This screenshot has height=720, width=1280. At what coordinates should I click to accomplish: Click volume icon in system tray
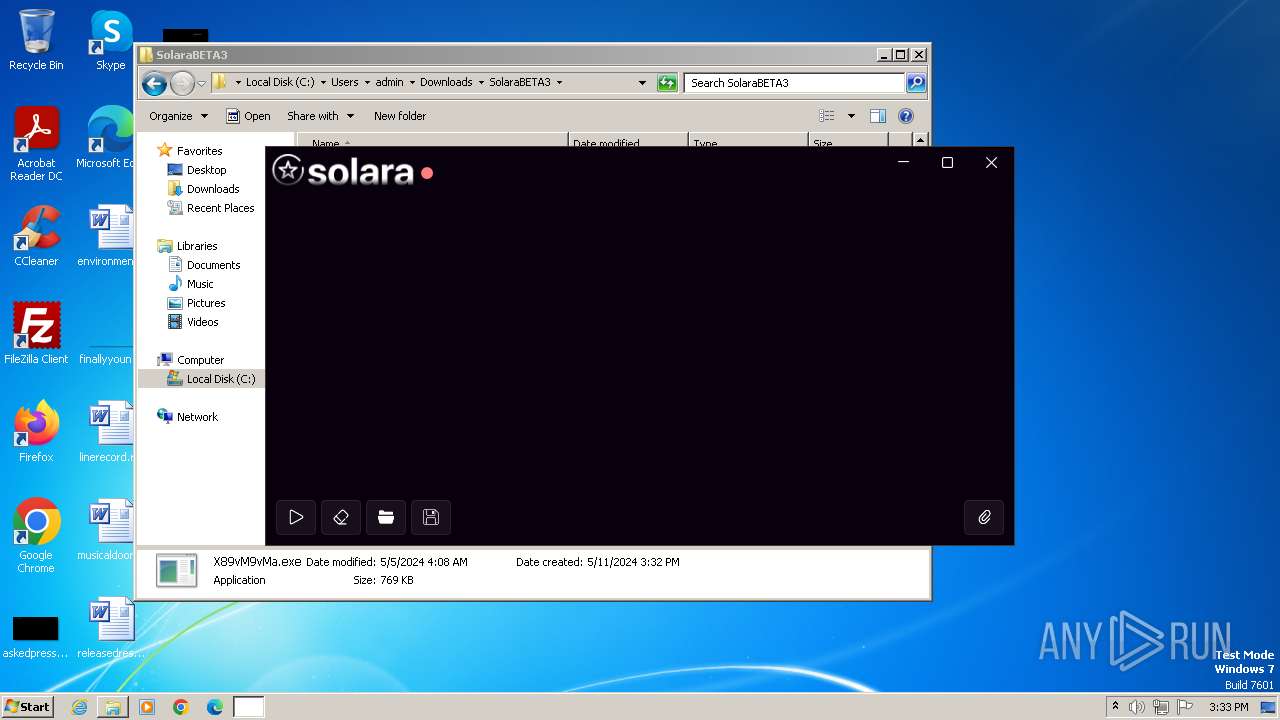[x=1137, y=707]
